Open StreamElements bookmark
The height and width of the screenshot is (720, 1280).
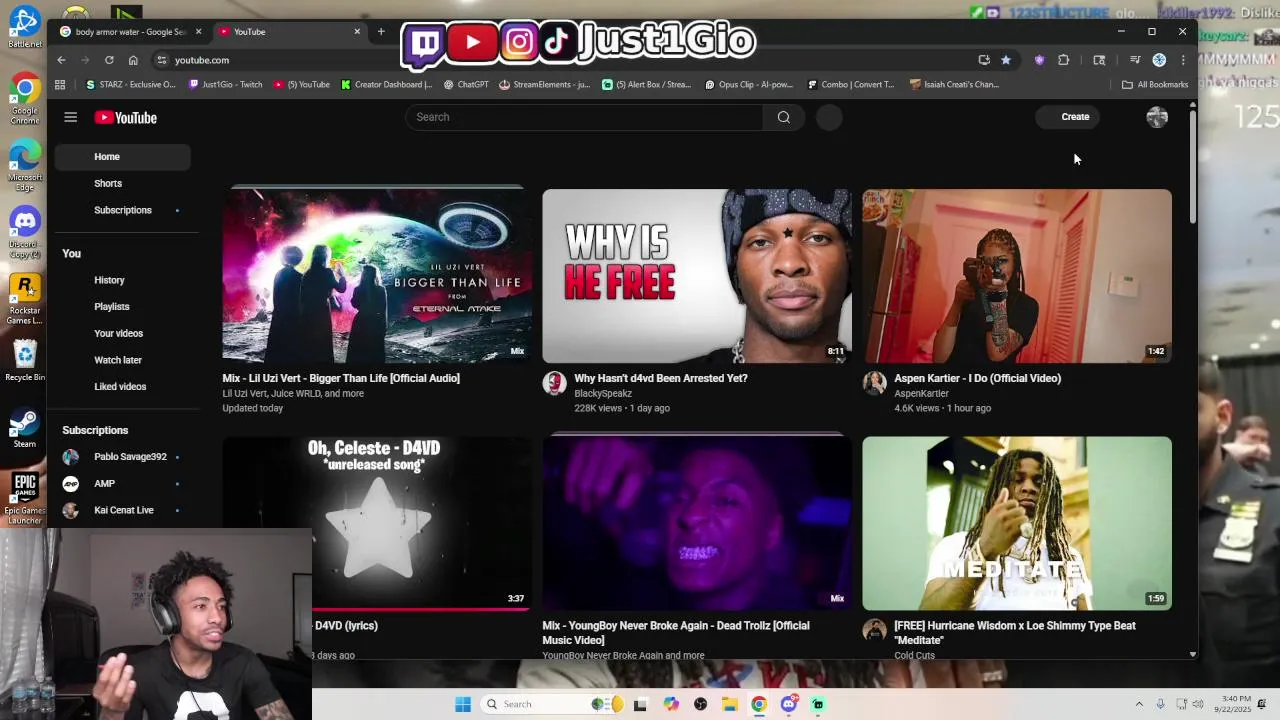coord(545,85)
